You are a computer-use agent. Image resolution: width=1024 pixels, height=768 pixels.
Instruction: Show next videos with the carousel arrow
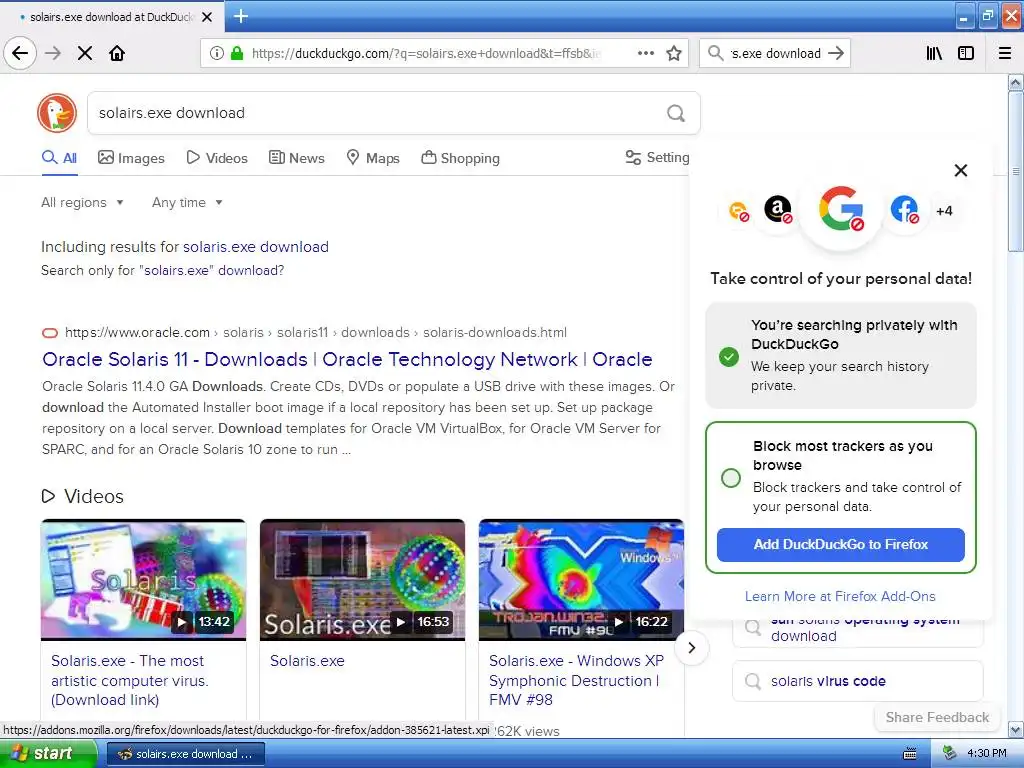pos(692,648)
